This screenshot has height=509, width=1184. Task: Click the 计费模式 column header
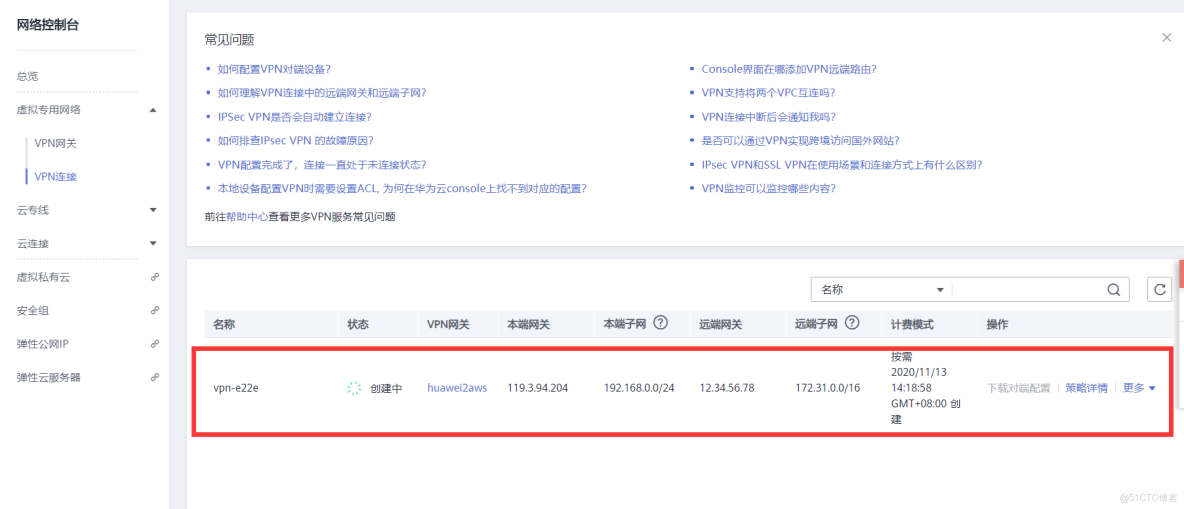912,324
